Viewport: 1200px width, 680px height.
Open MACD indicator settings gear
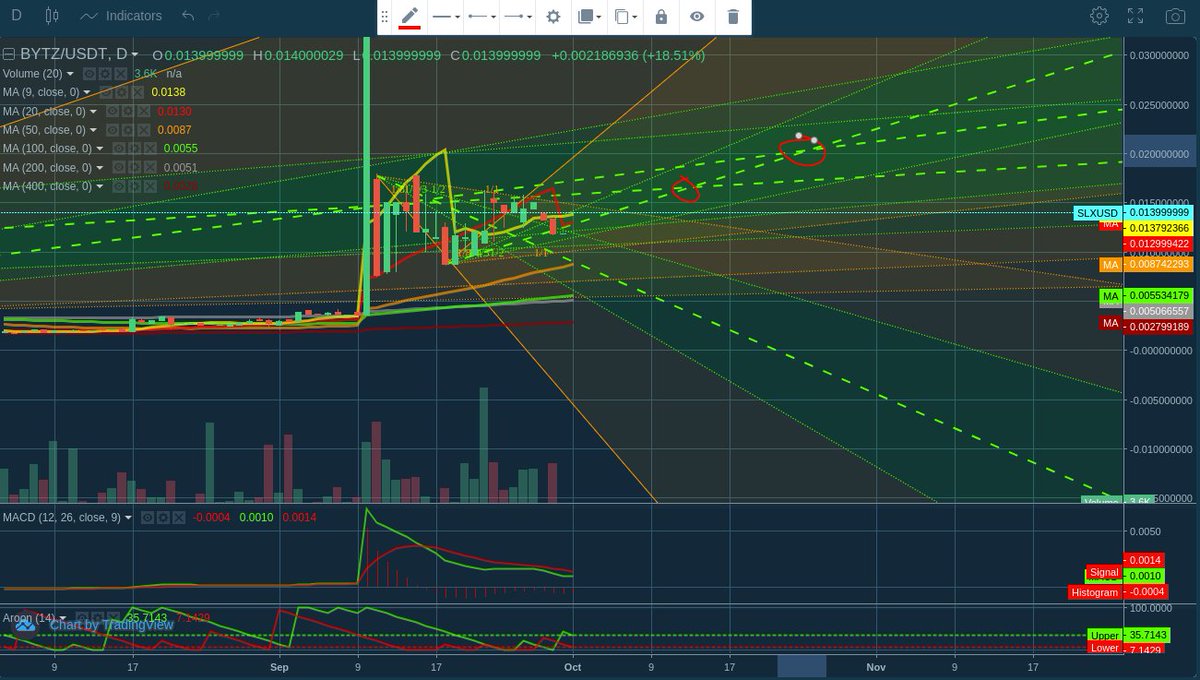161,517
